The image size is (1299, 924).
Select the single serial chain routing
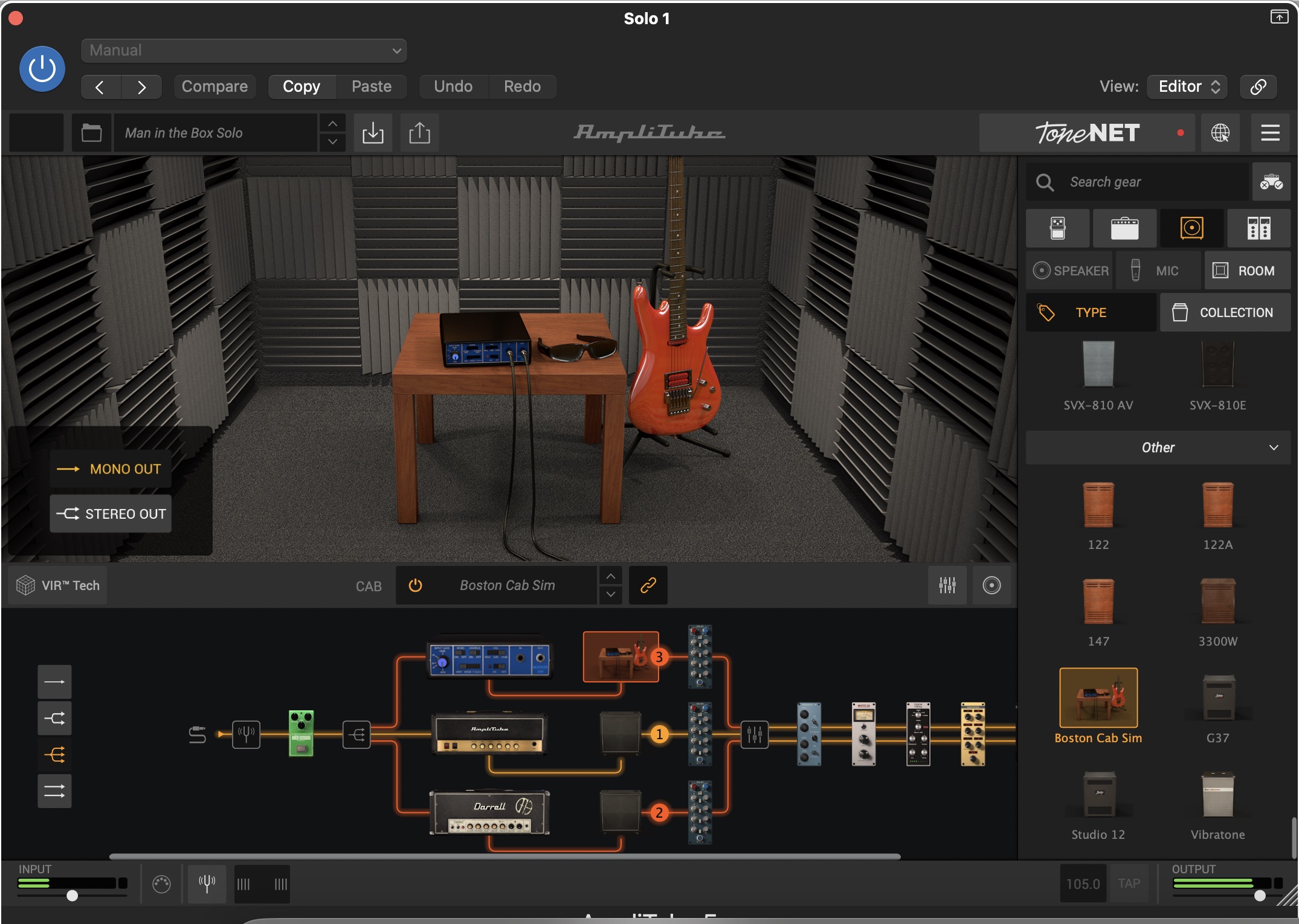click(54, 682)
